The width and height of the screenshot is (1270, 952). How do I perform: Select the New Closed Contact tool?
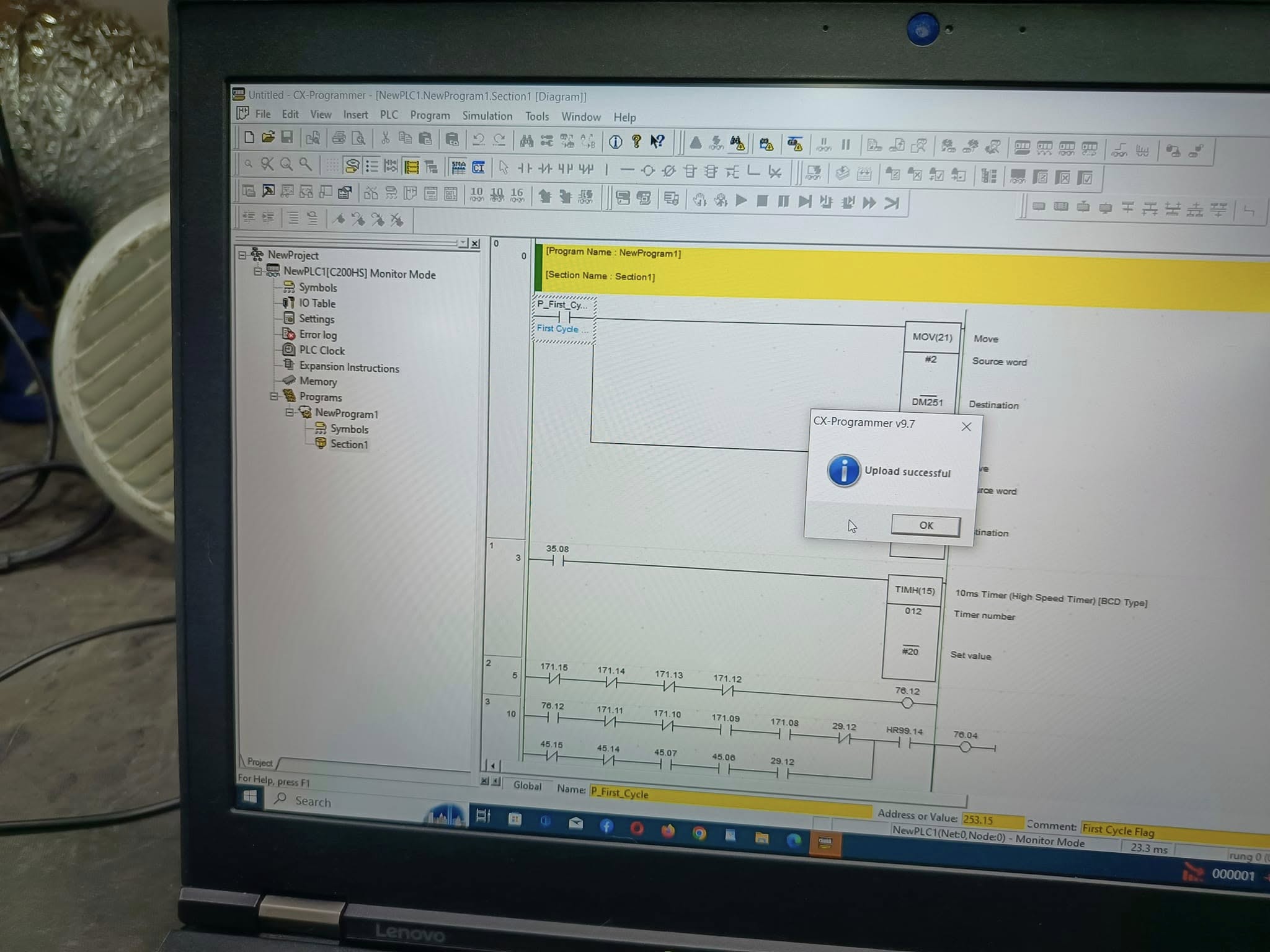545,169
